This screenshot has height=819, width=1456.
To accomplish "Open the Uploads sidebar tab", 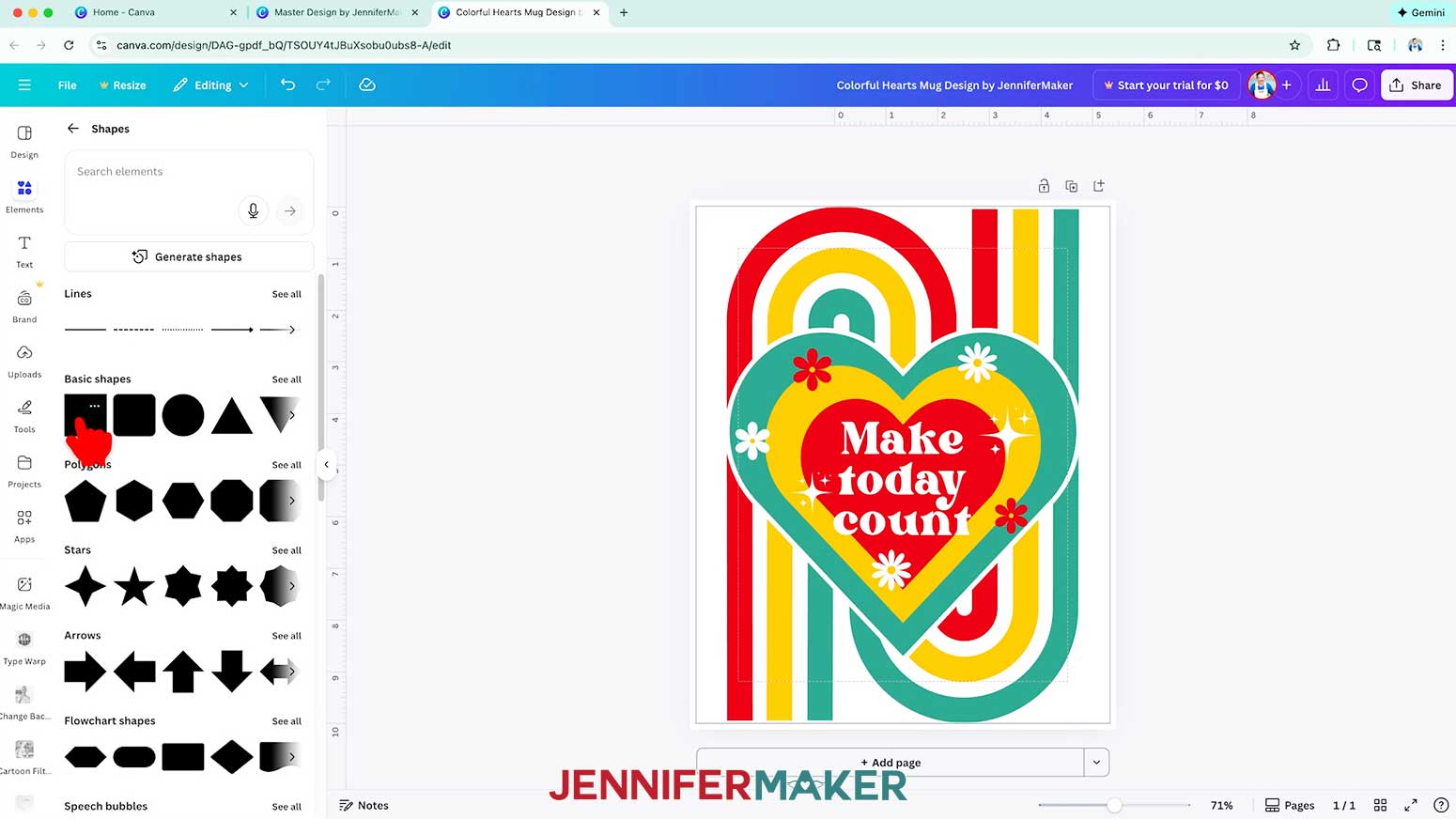I will tap(24, 361).
